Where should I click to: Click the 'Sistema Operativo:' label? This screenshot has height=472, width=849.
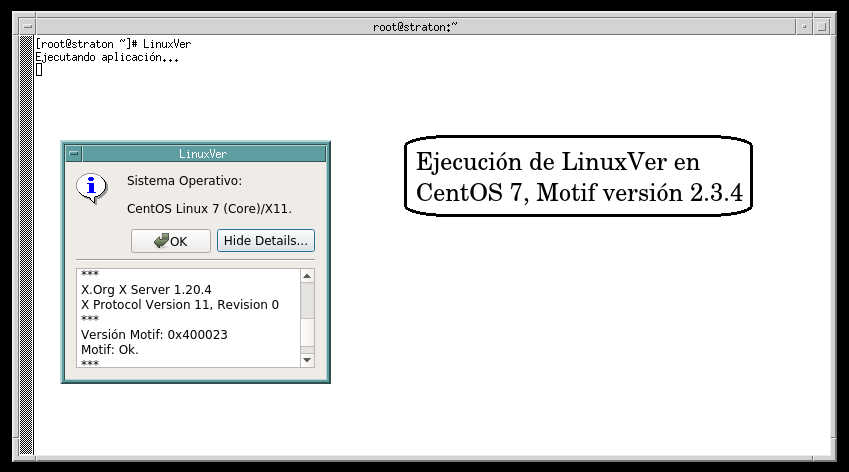184,181
